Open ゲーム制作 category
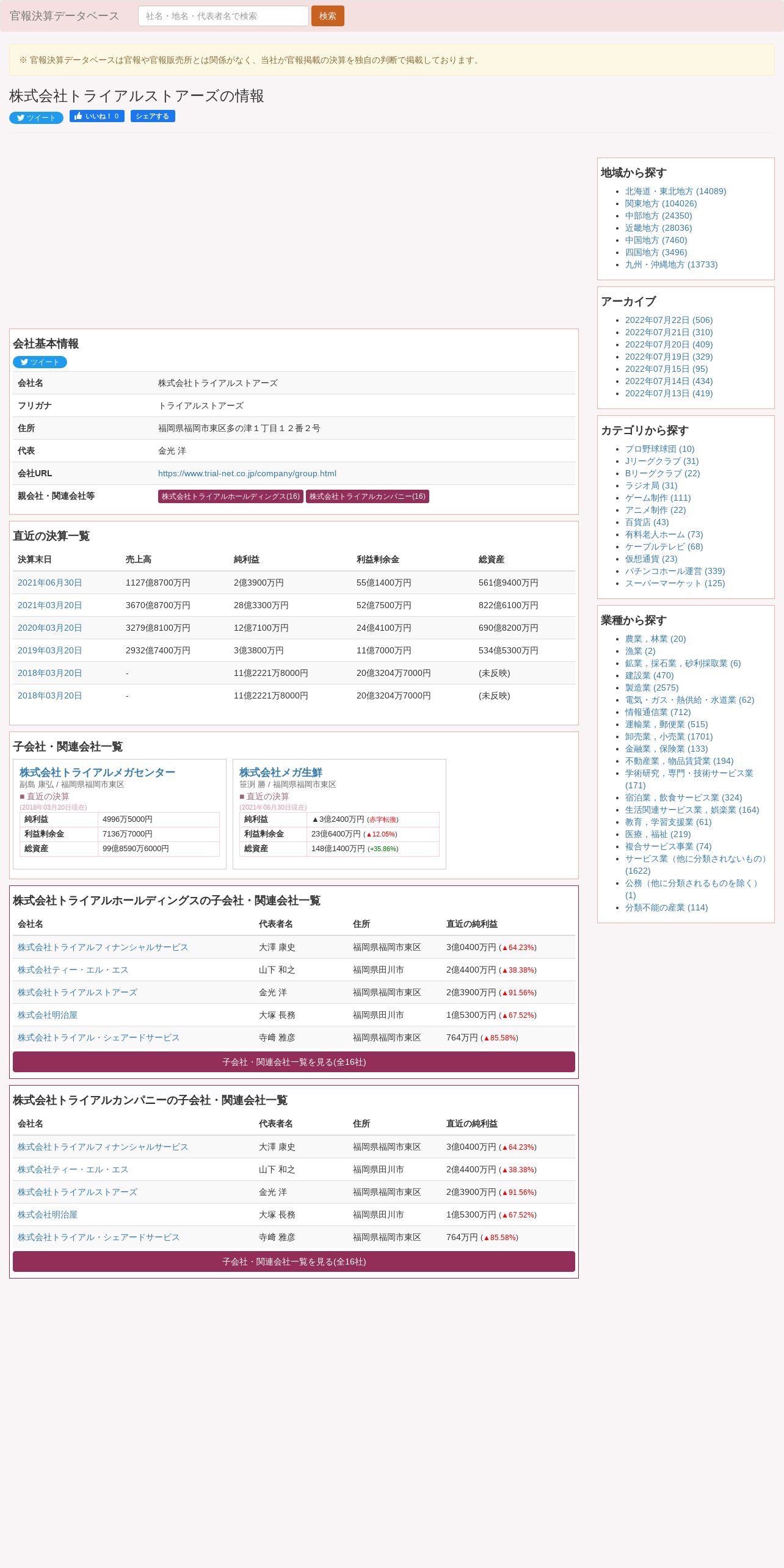This screenshot has height=1568, width=784. click(658, 498)
